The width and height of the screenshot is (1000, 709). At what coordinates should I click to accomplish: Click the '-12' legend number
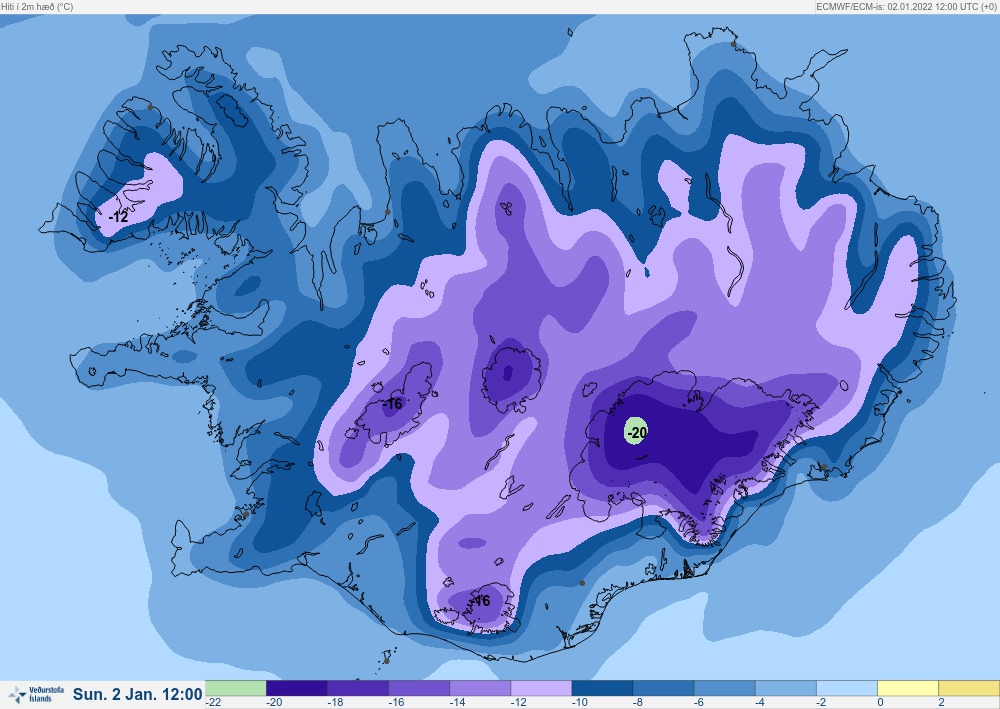pos(519,702)
